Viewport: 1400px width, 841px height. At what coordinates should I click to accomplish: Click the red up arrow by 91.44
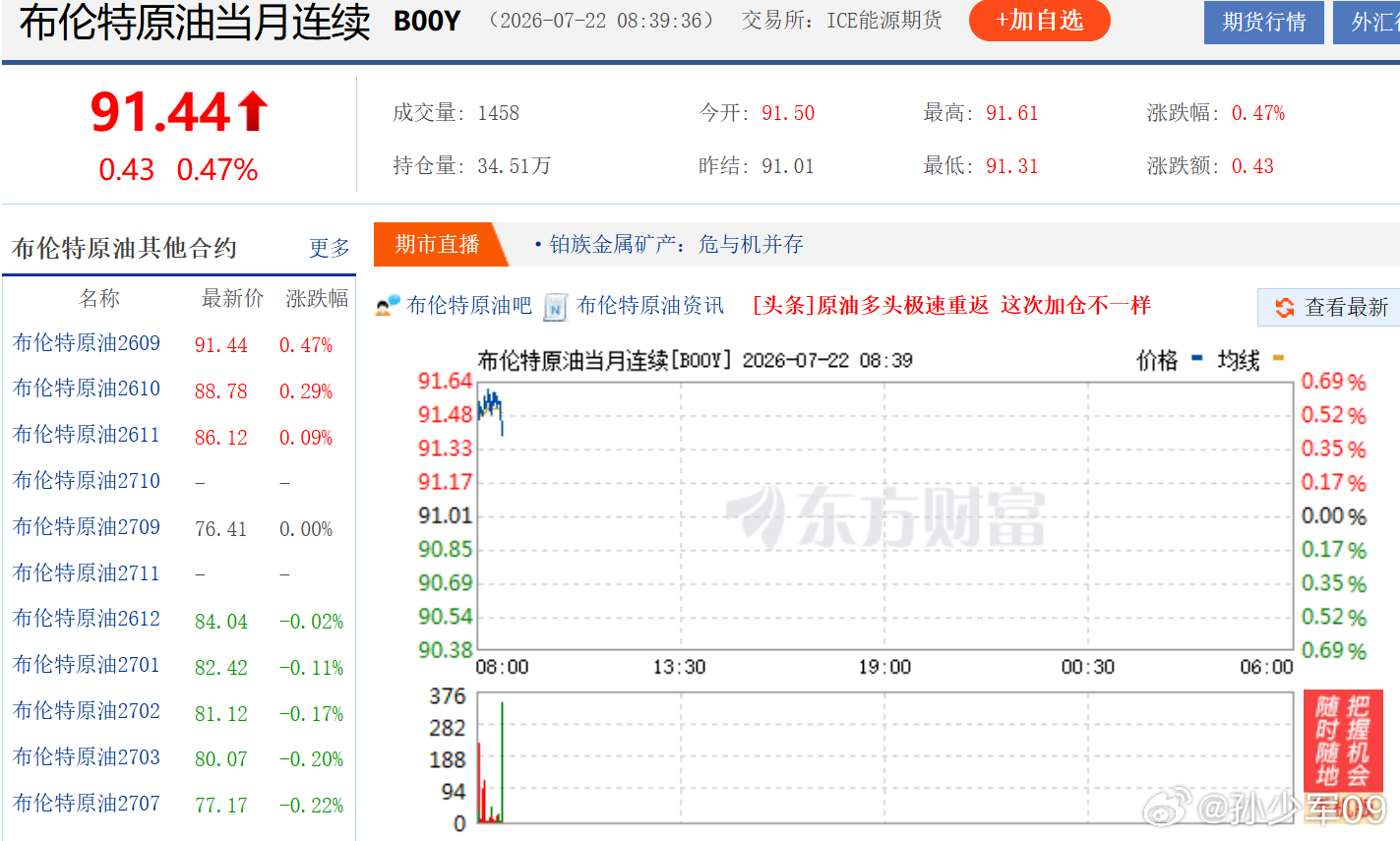(253, 111)
